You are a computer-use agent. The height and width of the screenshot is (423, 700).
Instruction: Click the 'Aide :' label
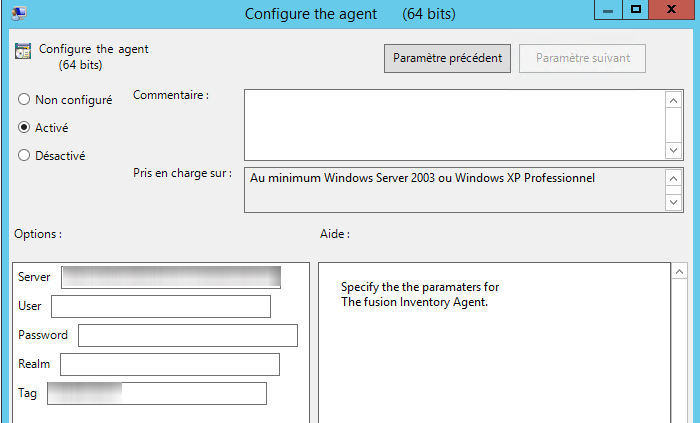335,234
